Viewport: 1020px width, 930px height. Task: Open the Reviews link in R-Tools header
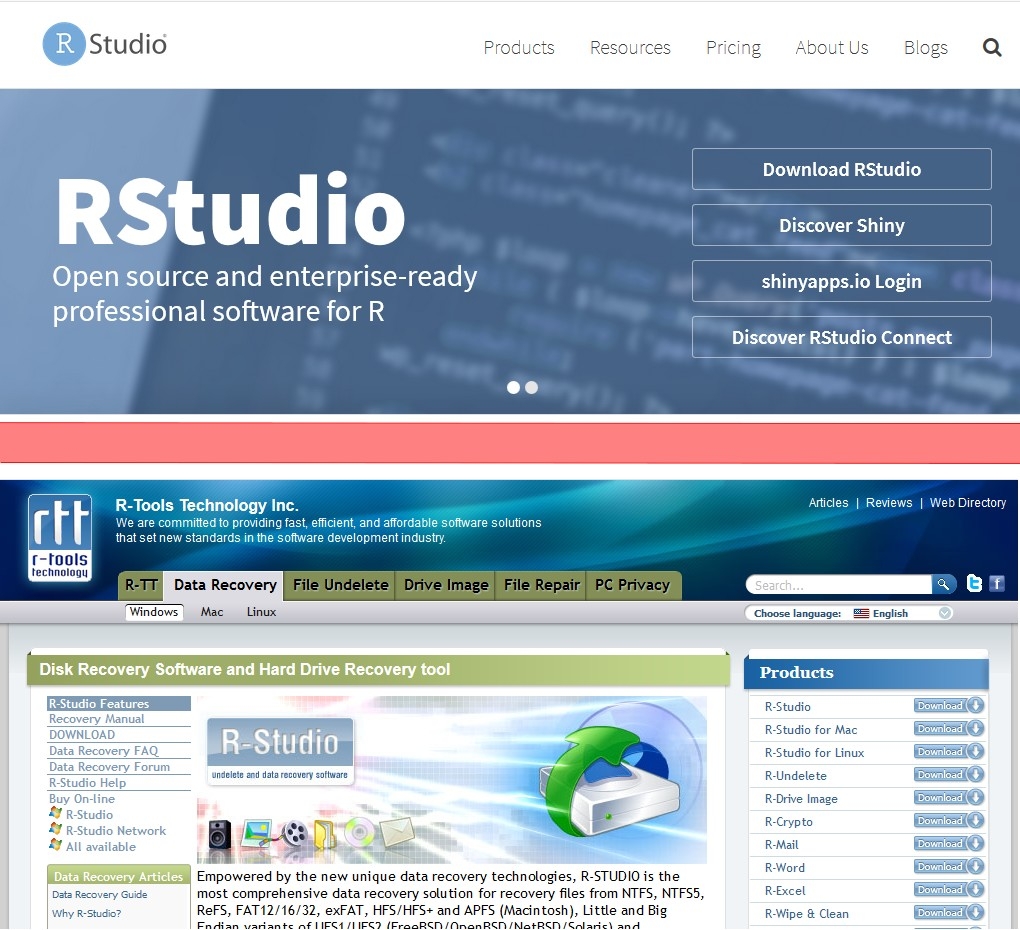[889, 503]
